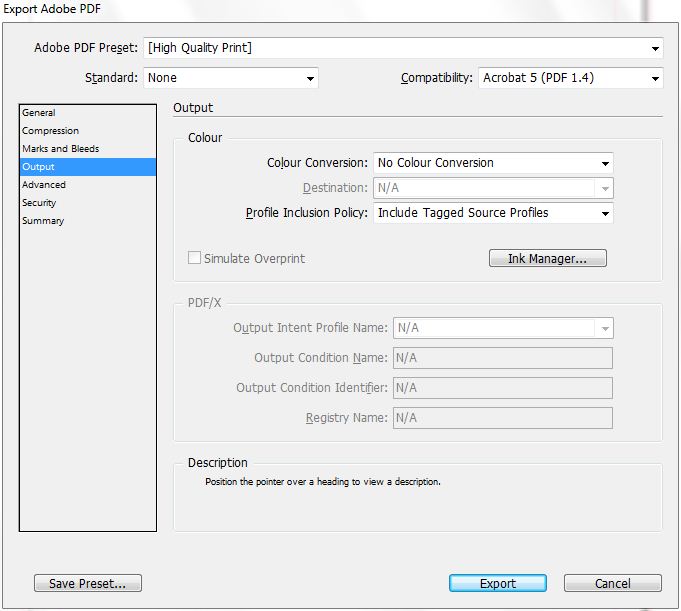The image size is (681, 611).
Task: Select Security in the category list
Action: (x=87, y=203)
